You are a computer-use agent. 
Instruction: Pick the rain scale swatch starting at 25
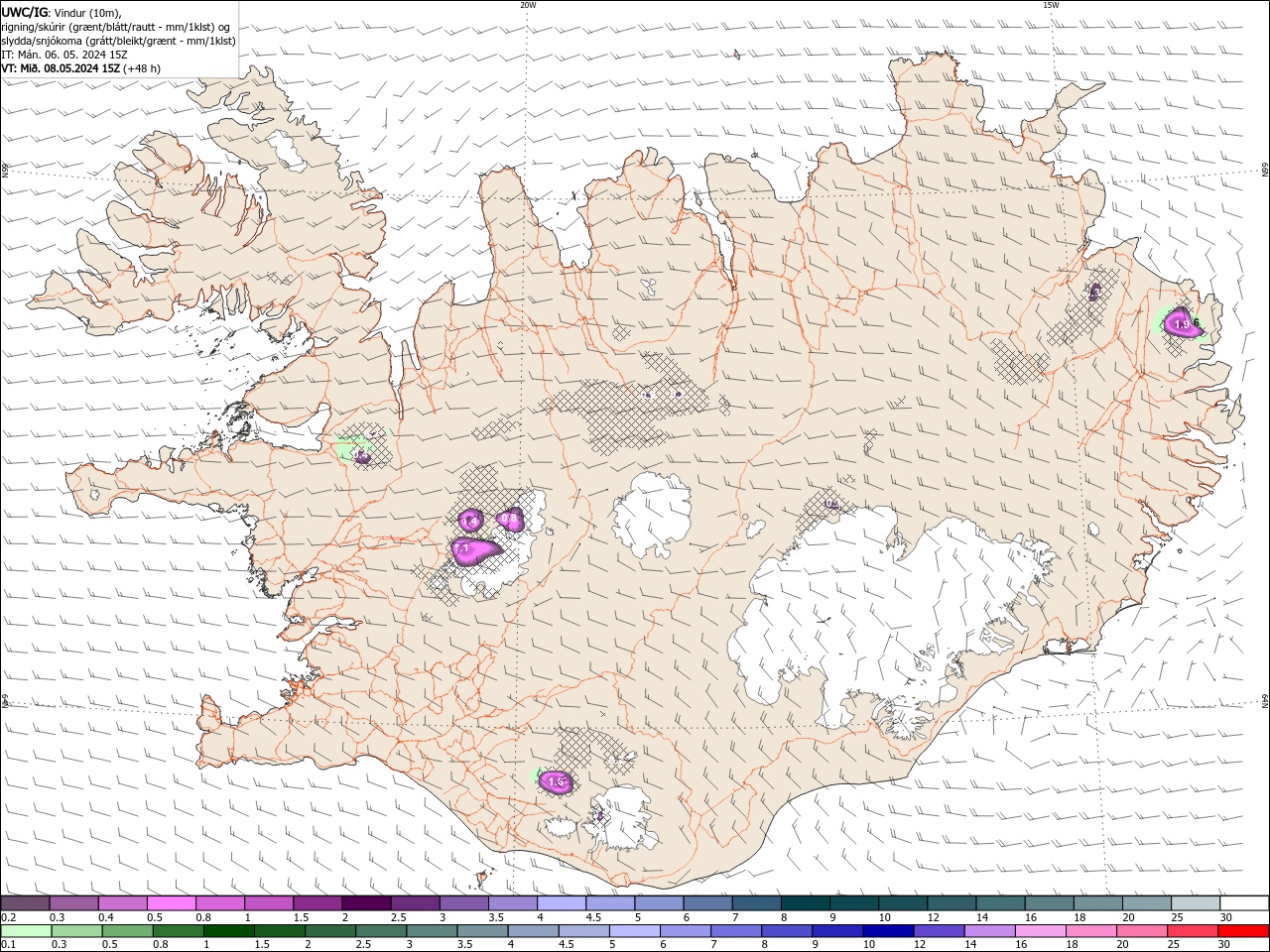coord(1194,931)
